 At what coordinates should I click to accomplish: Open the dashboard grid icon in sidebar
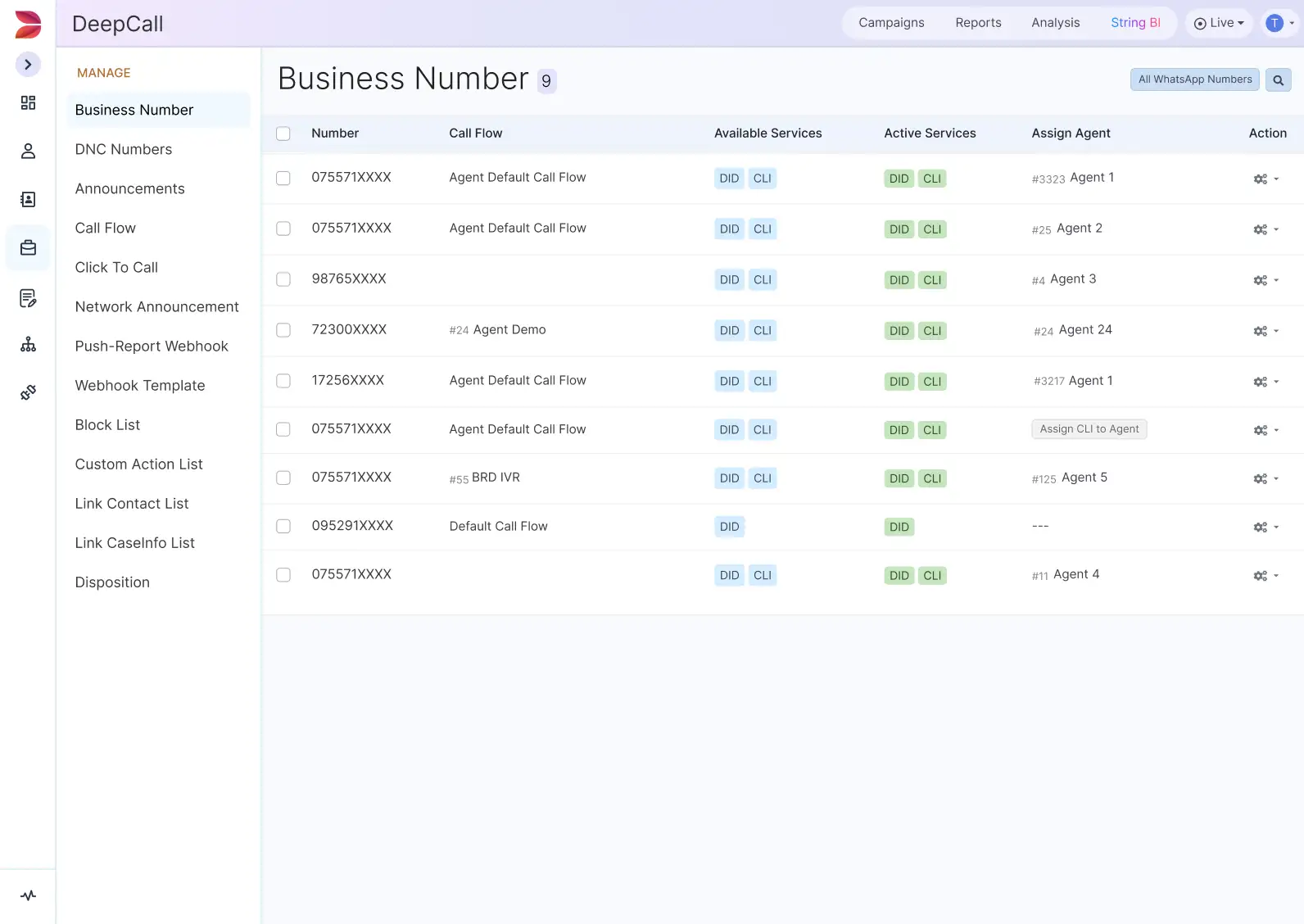pos(28,102)
